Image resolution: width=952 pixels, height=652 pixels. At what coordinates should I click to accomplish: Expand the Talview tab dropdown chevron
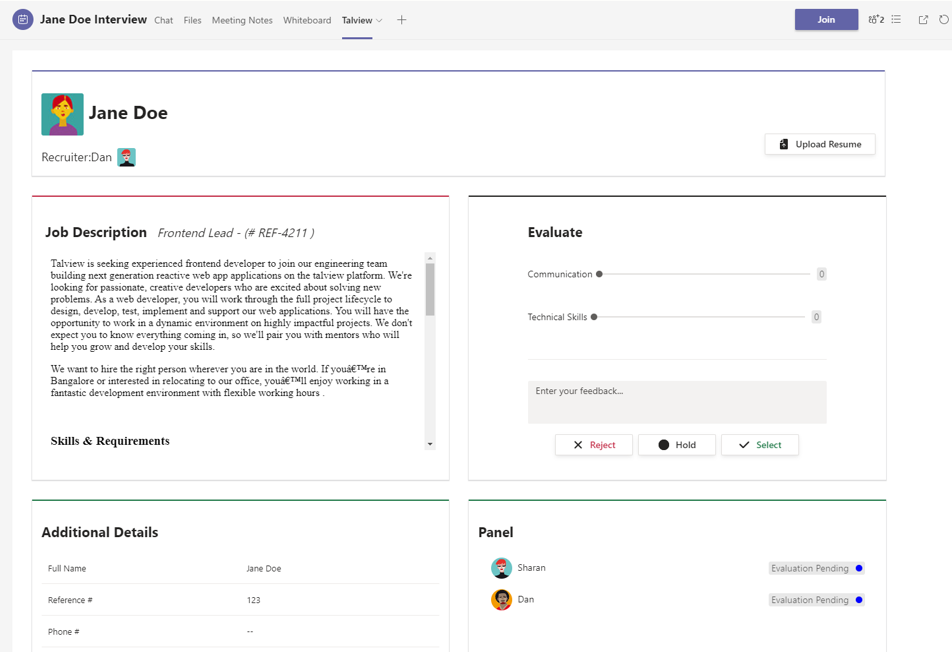(379, 20)
